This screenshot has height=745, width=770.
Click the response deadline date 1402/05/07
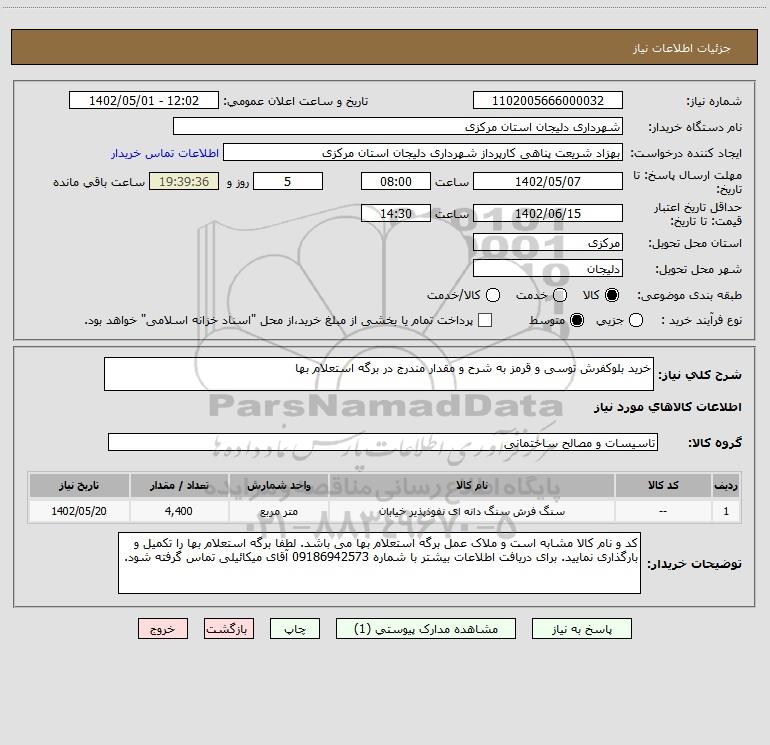(x=548, y=181)
